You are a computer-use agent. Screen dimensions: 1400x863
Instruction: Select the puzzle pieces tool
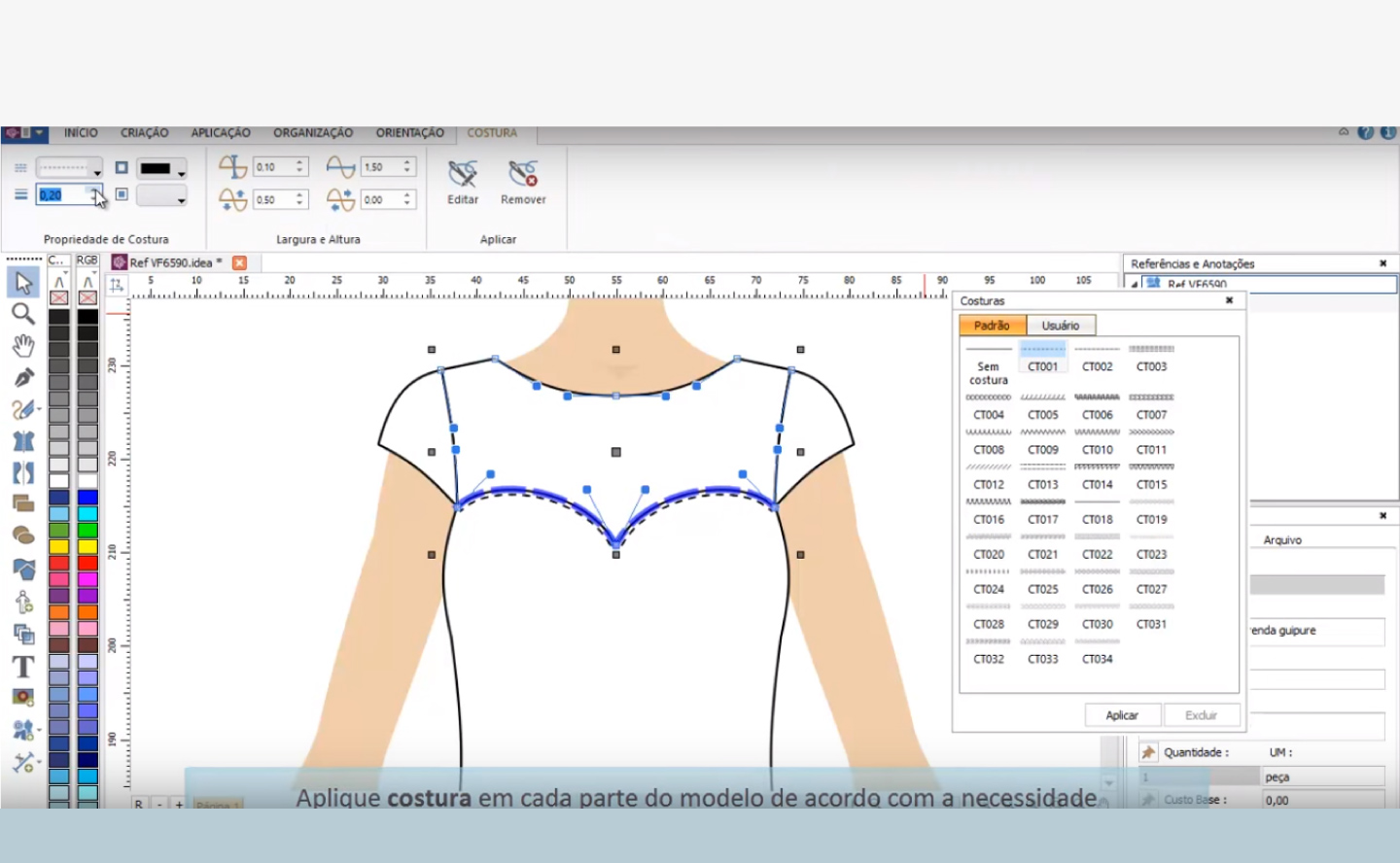[23, 730]
